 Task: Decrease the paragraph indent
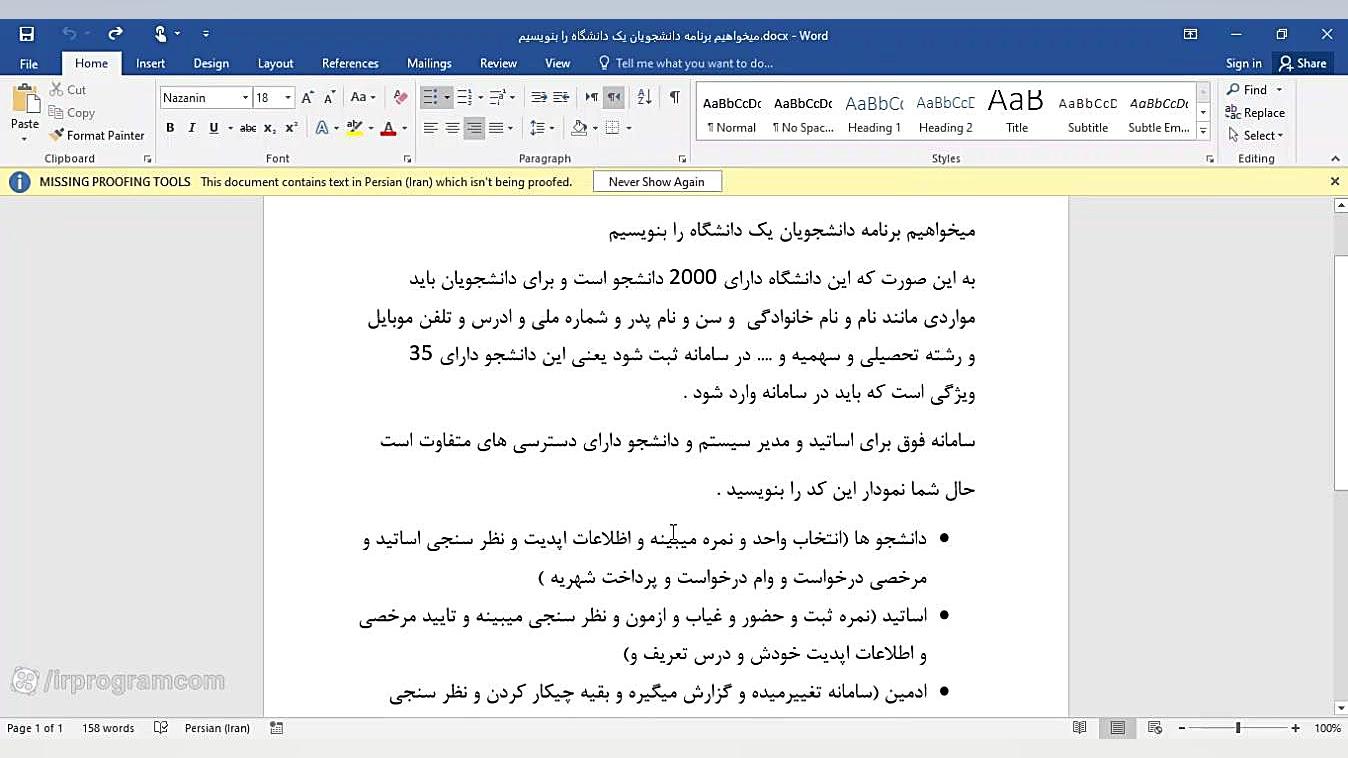pyautogui.click(x=539, y=97)
